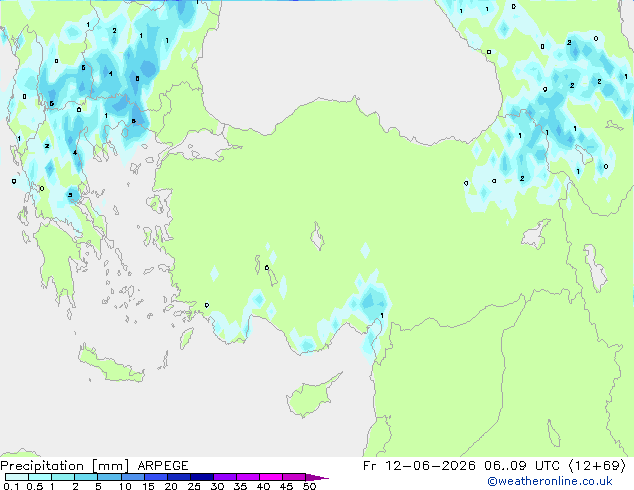
Task: Click the '(12+69)' forecast run label
Action: tap(598, 466)
